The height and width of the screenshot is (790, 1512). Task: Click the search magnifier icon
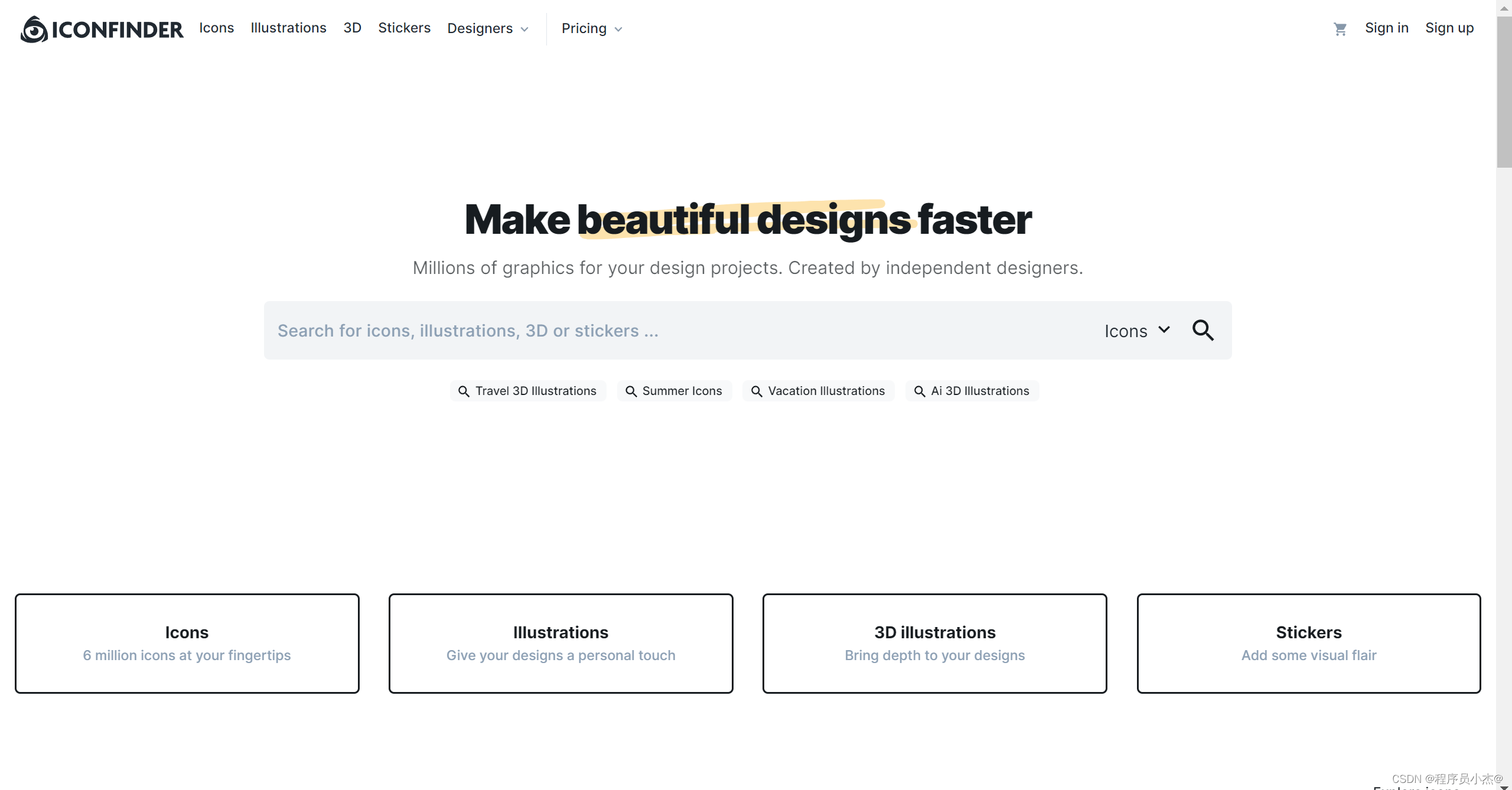[x=1204, y=330]
